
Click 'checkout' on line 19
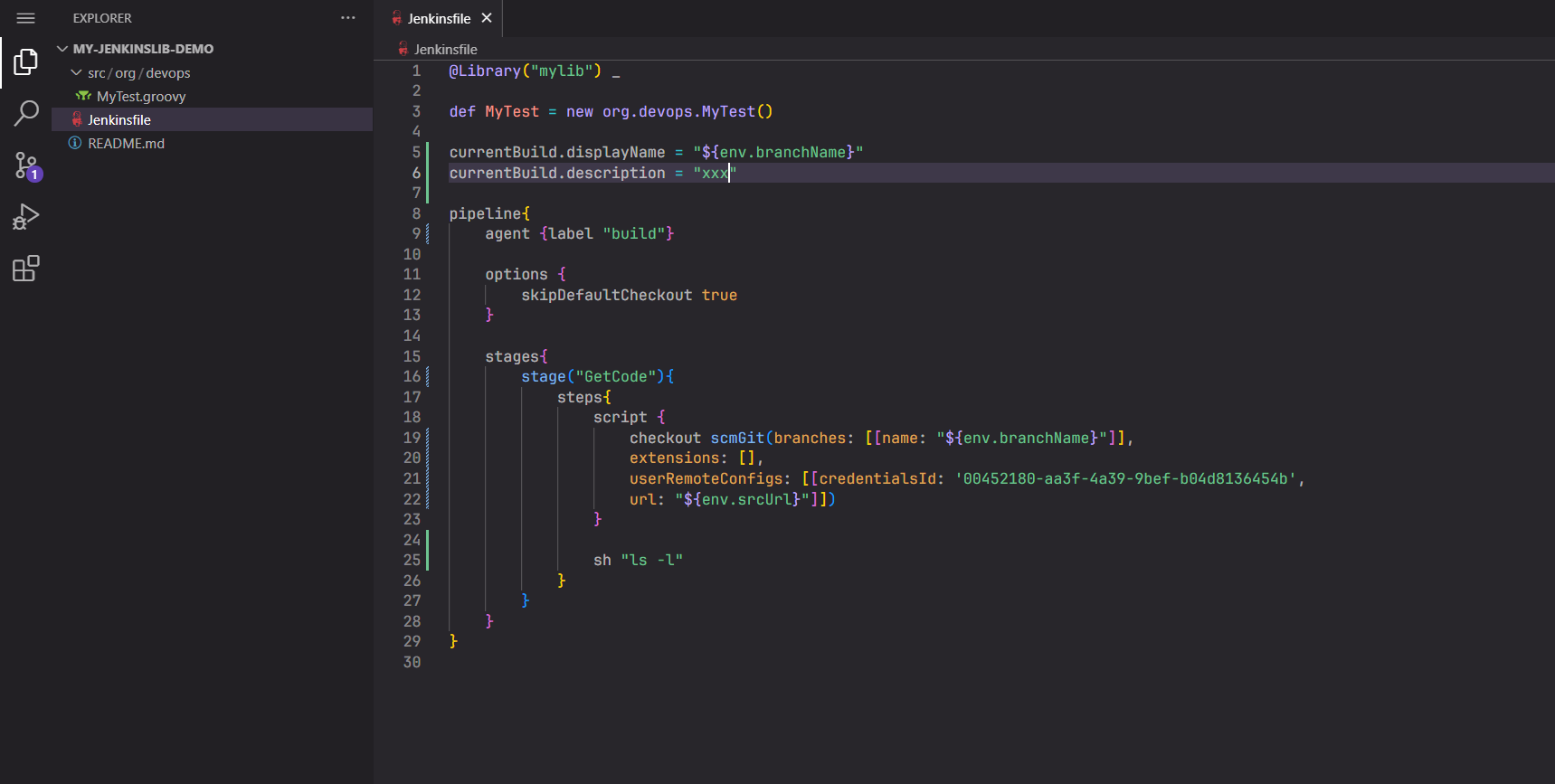click(665, 438)
